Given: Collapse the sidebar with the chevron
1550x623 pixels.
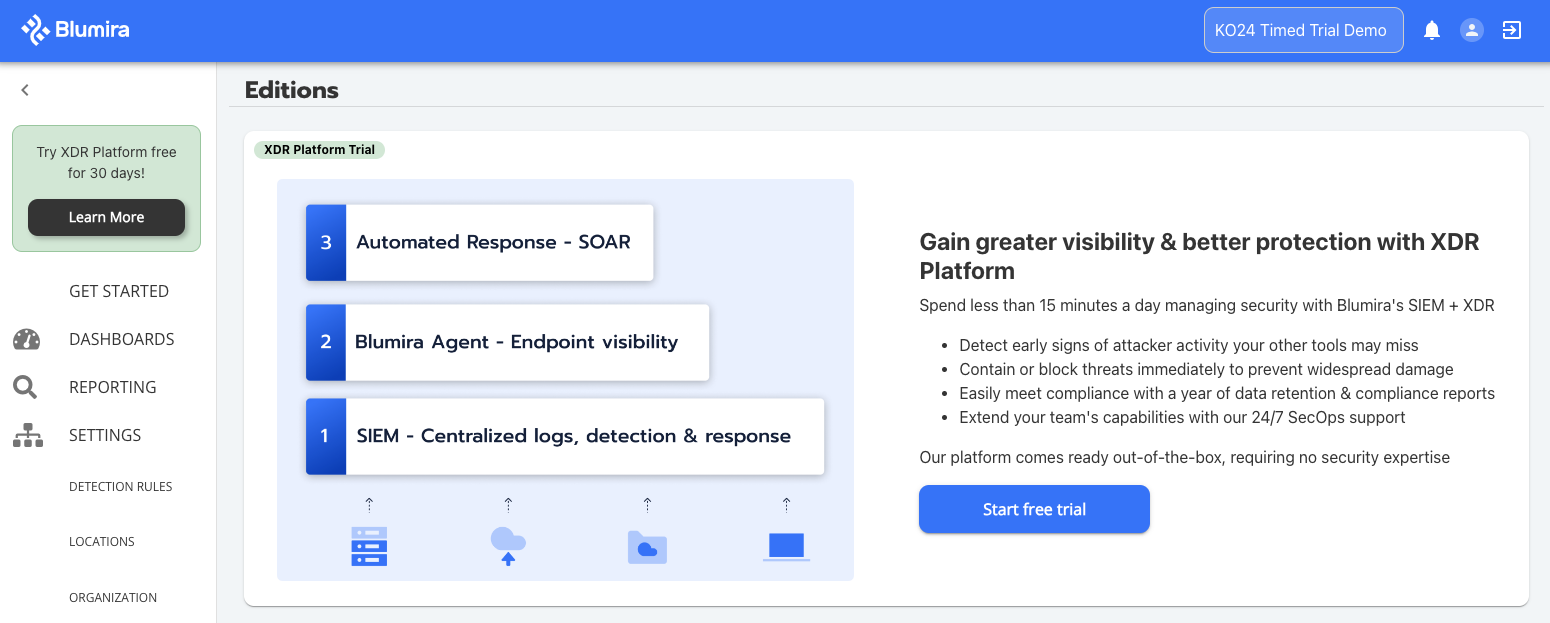Looking at the screenshot, I should click(x=25, y=90).
